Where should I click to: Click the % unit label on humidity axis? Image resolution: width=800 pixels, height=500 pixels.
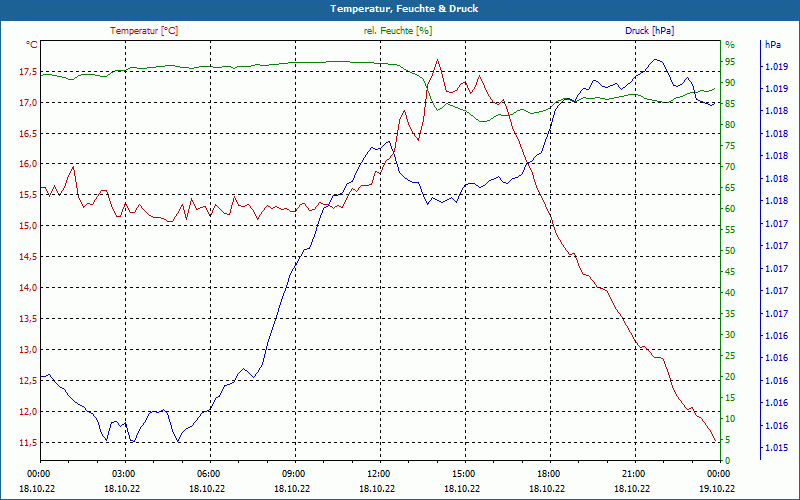point(730,45)
